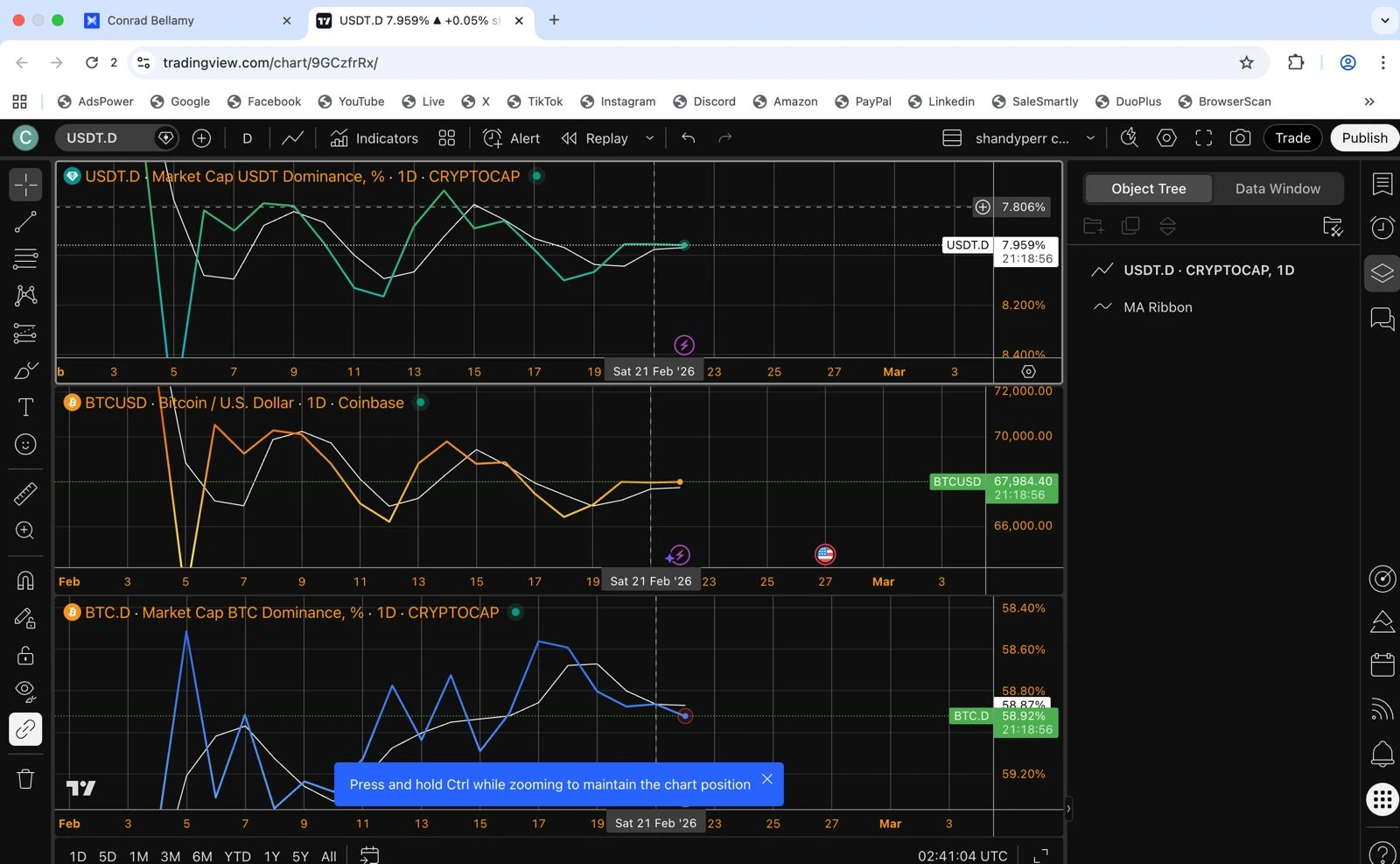This screenshot has height=864, width=1400.
Task: Switch to the Data Window tab
Action: coord(1277,189)
